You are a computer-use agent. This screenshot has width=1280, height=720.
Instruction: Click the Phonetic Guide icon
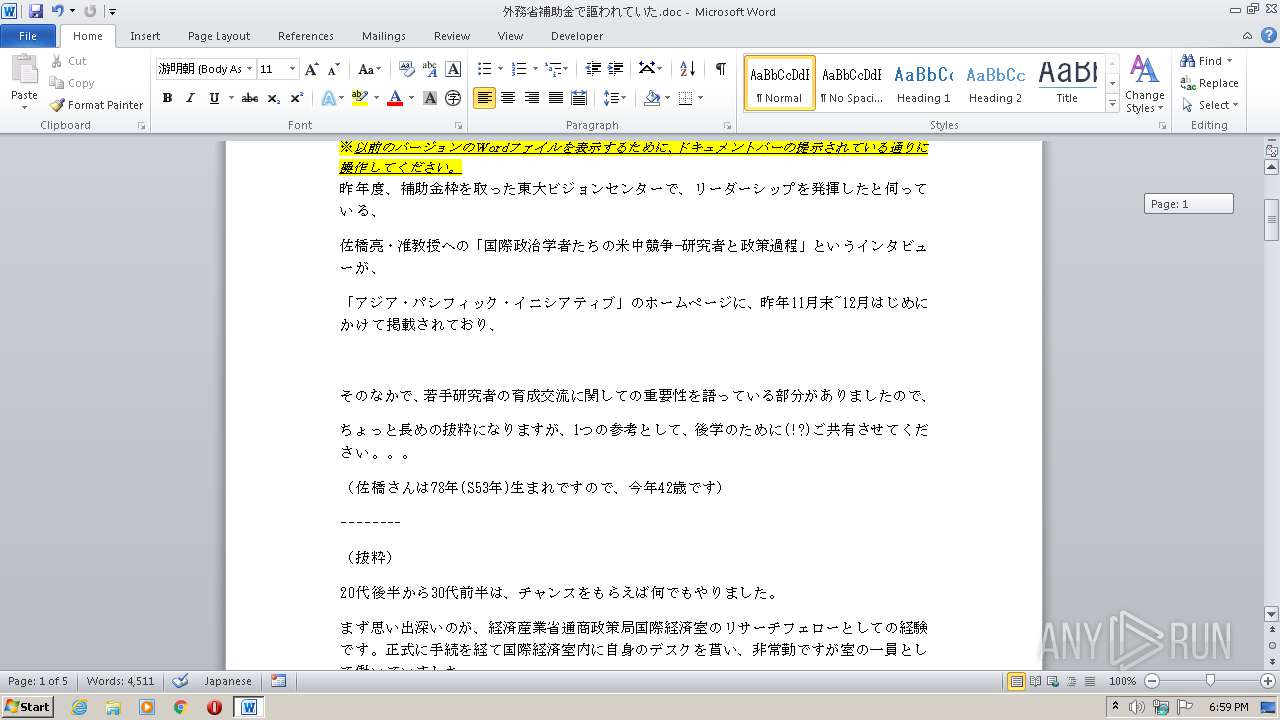(430, 69)
